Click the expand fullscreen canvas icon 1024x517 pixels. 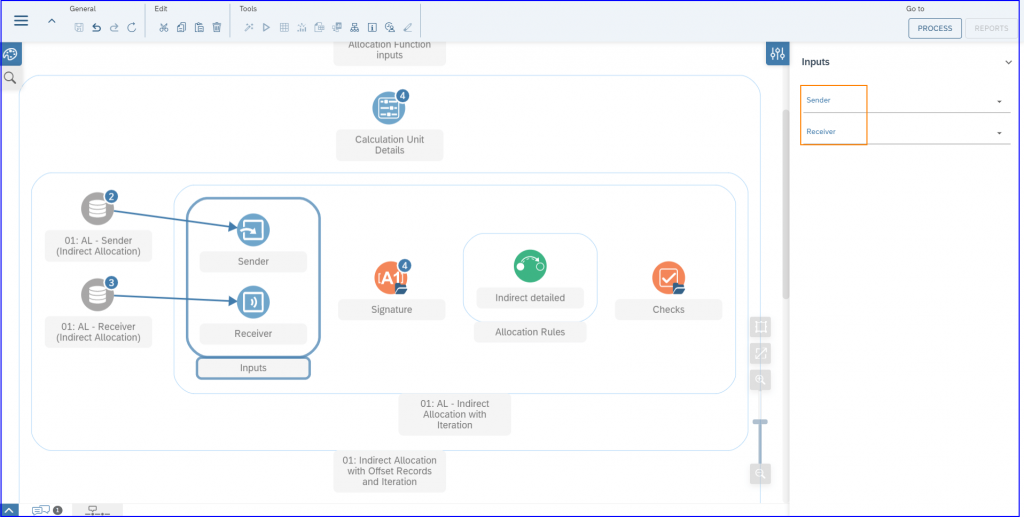pyautogui.click(x=761, y=353)
